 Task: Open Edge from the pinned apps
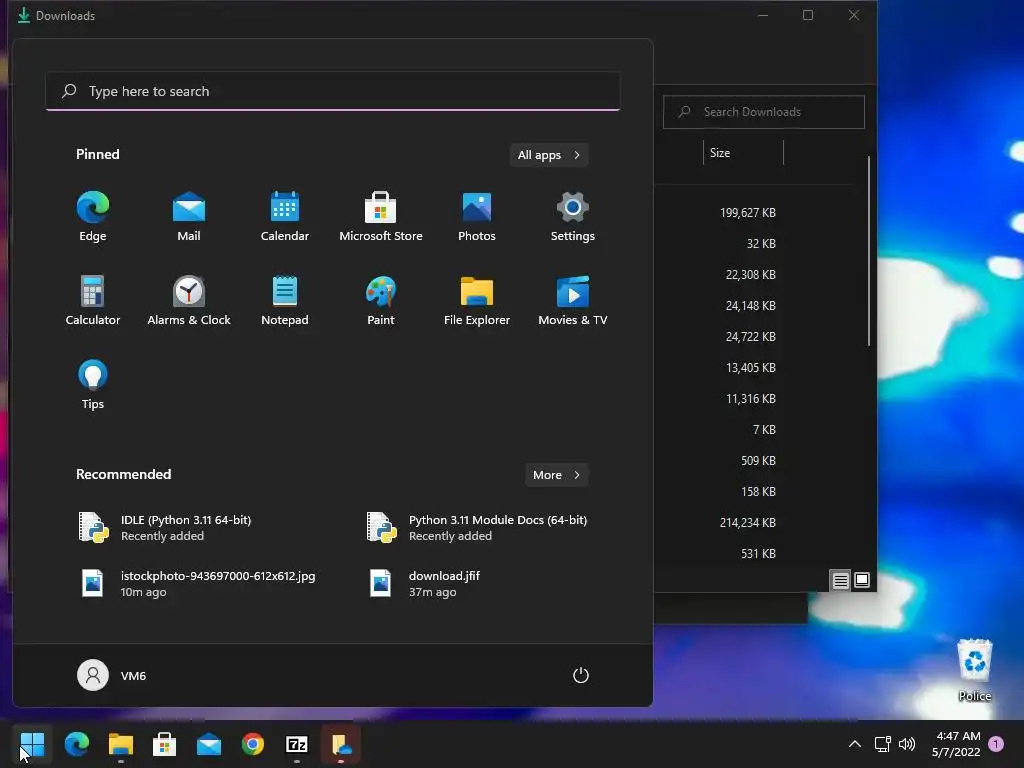point(93,217)
